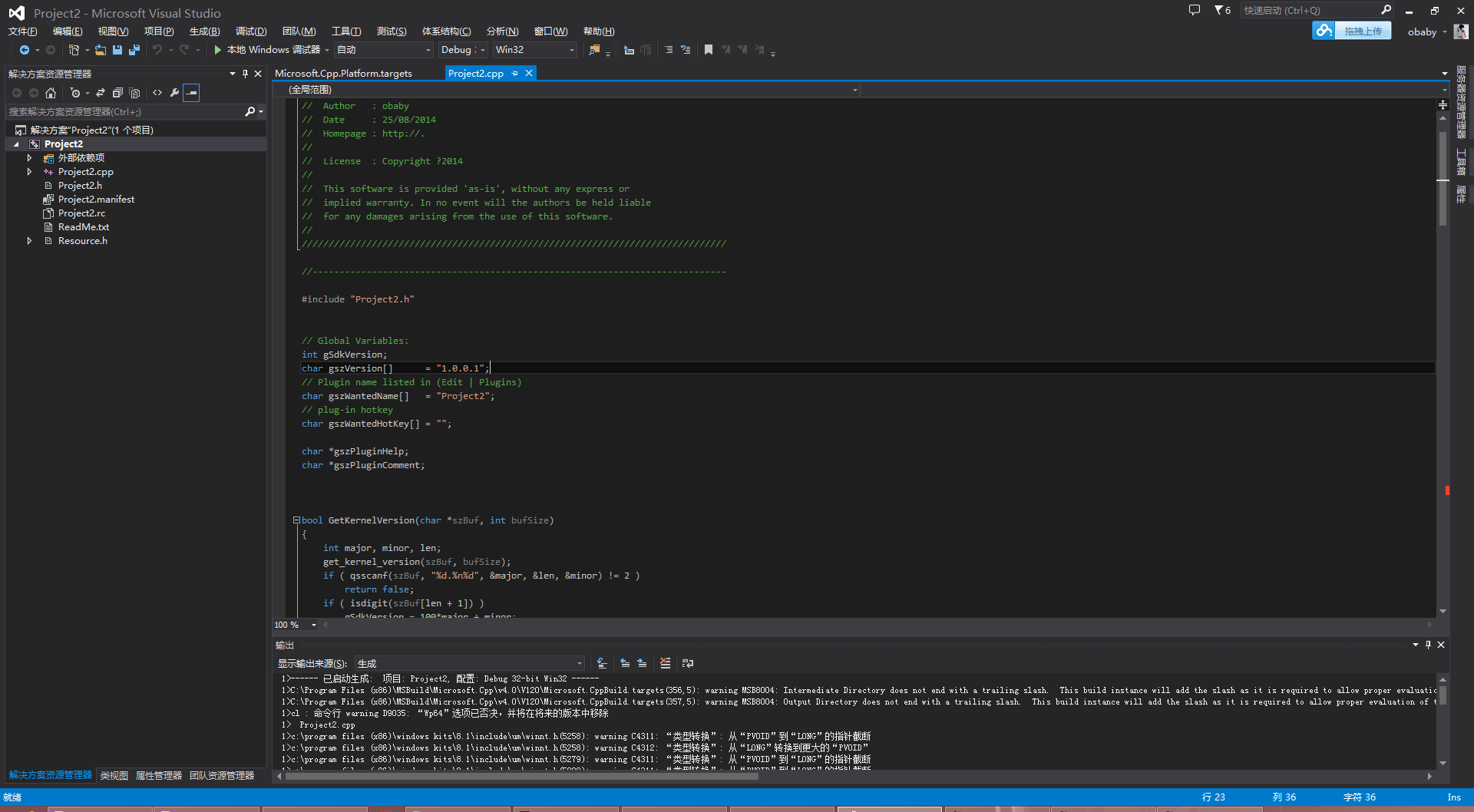The image size is (1474, 812).
Task: Toggle pin on Project2.cpp tab
Action: coord(515,74)
